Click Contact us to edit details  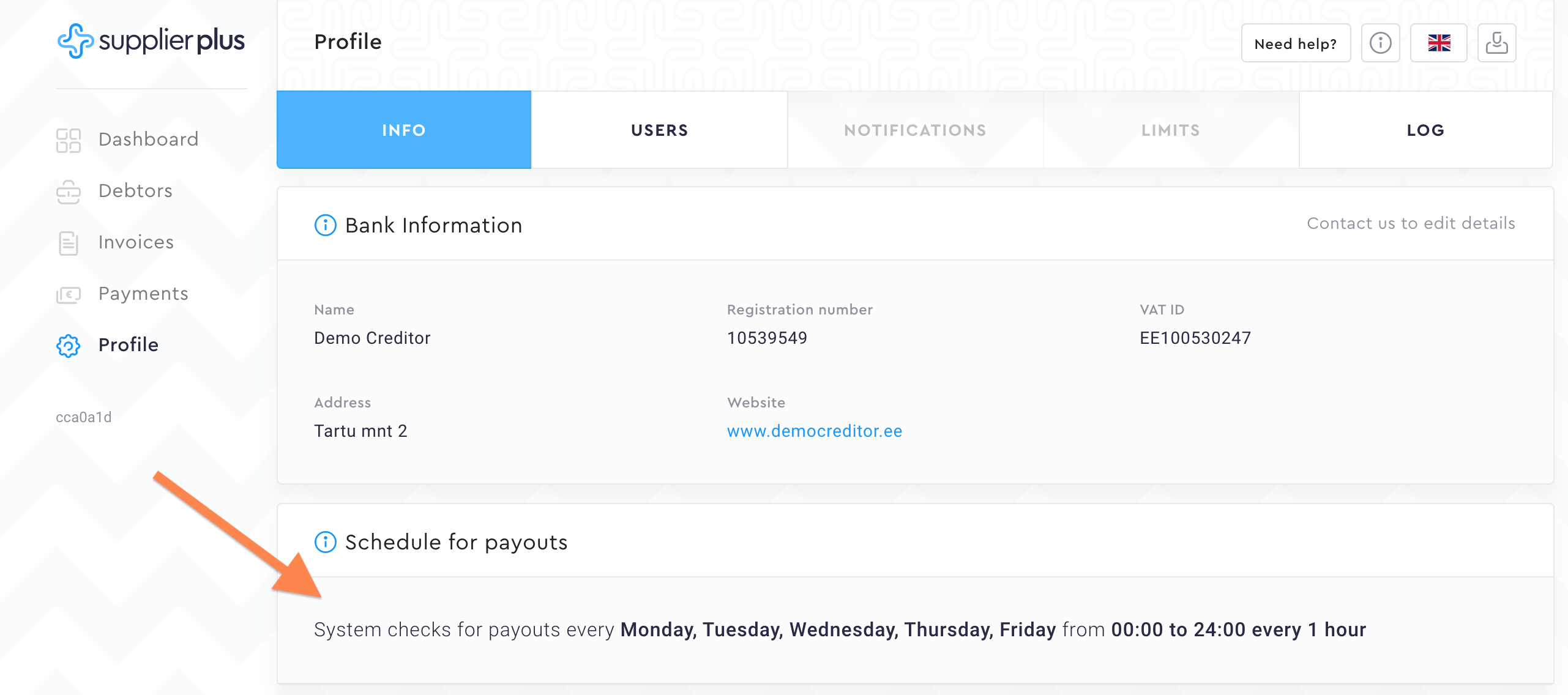pos(1411,223)
